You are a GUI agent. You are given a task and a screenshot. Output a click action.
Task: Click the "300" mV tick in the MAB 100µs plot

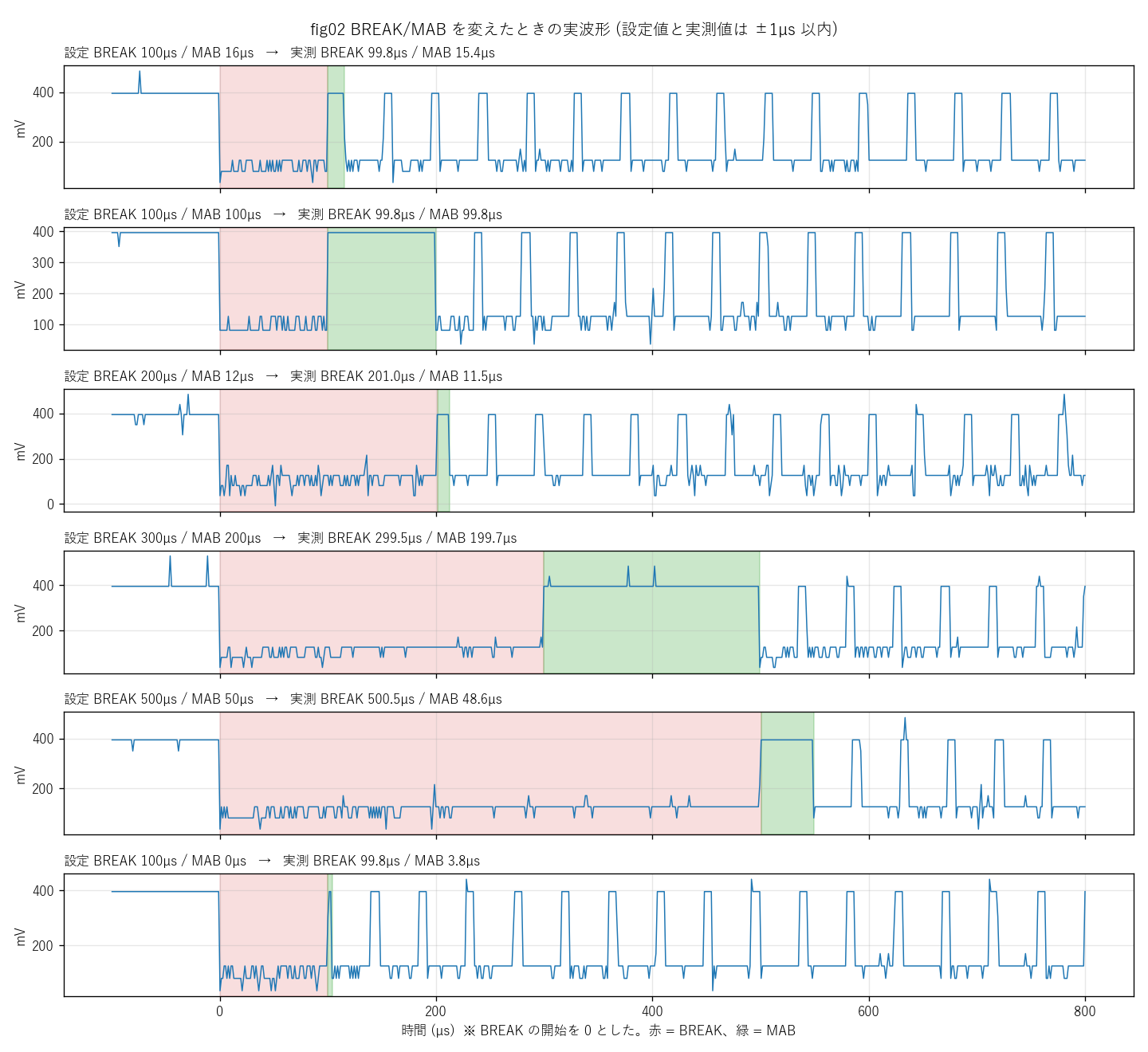tap(43, 263)
